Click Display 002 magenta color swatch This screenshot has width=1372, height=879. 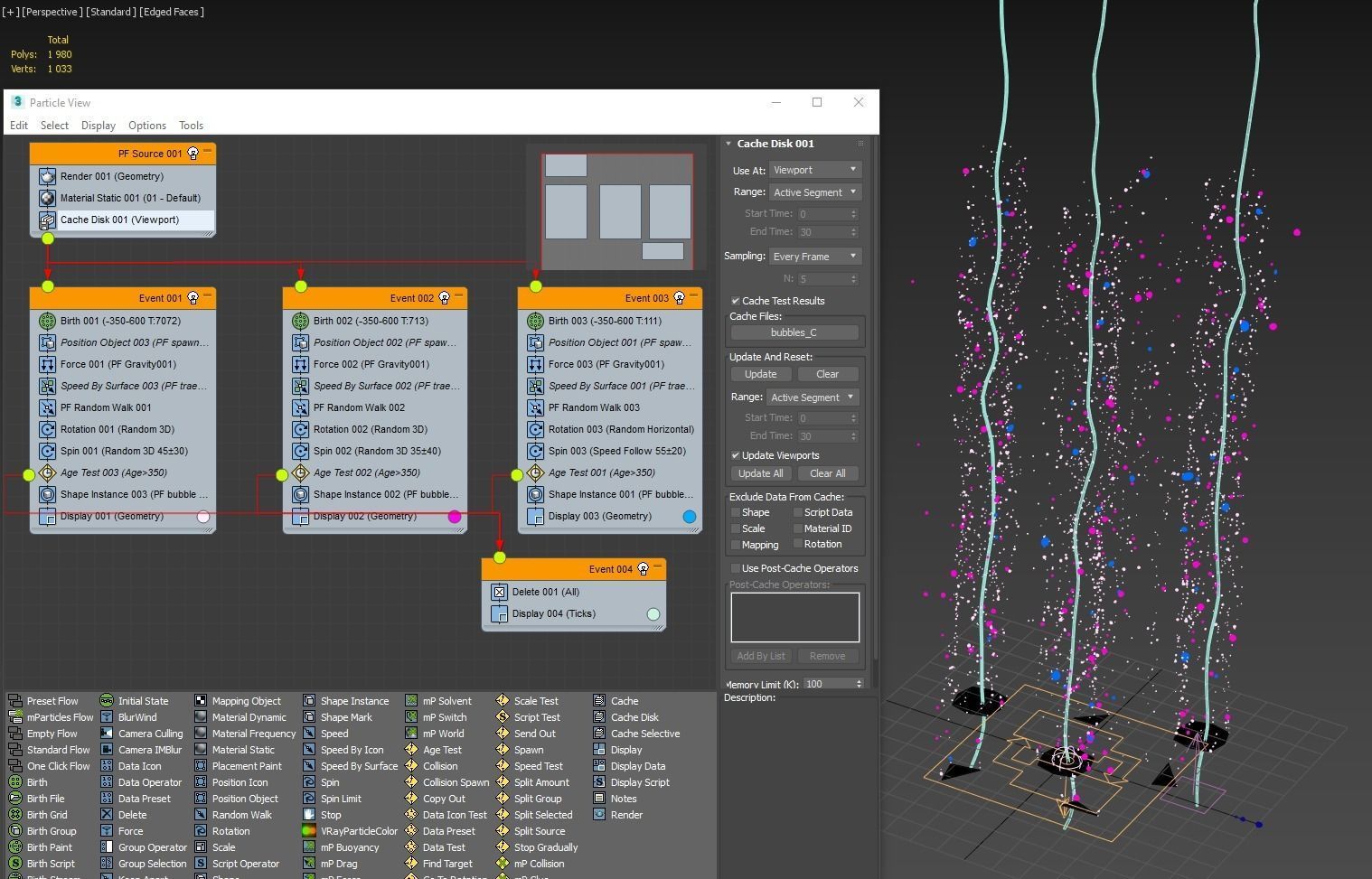[x=455, y=517]
